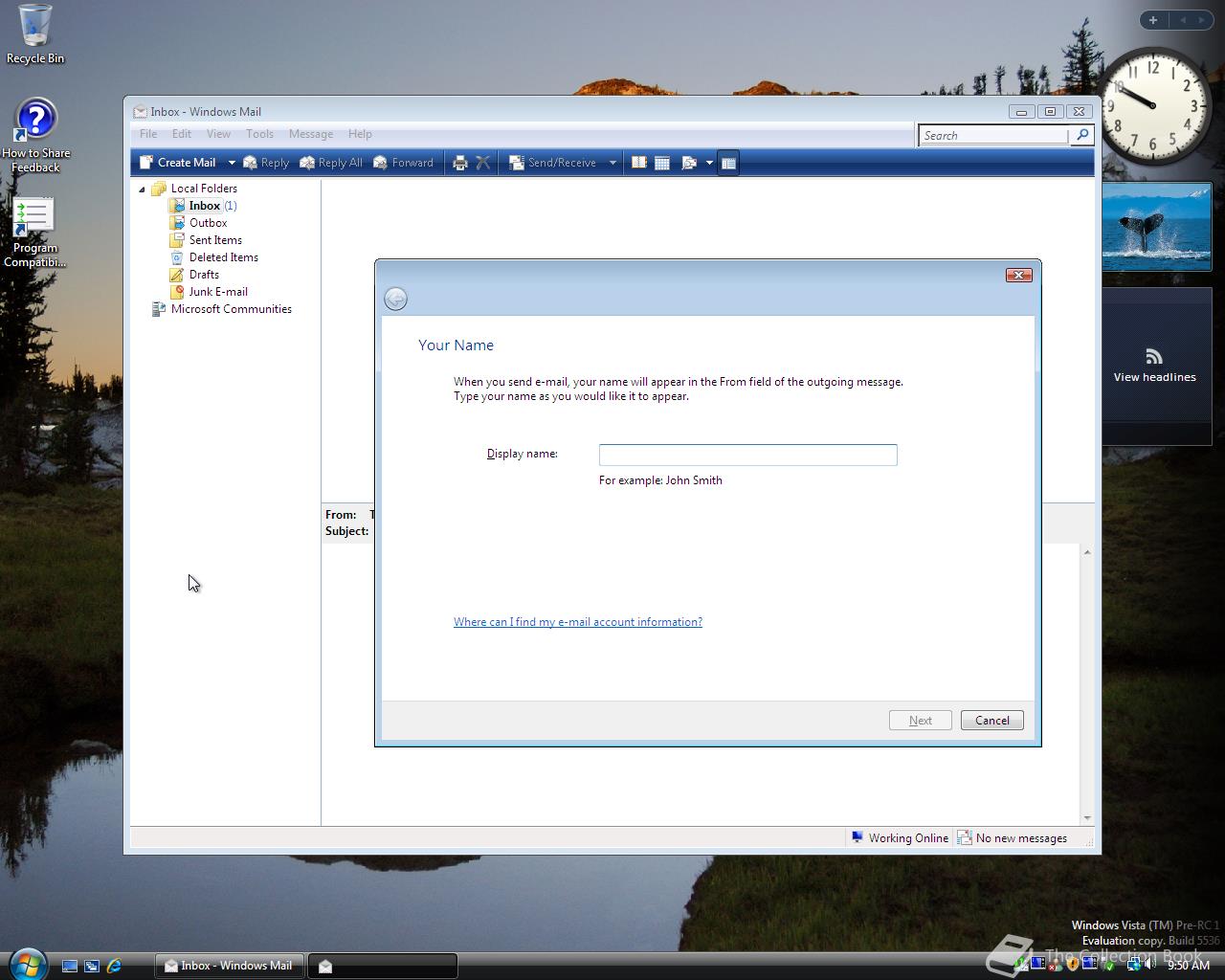1225x980 pixels.
Task: Click the preview pane scroll-down arrow
Action: pos(1087,818)
